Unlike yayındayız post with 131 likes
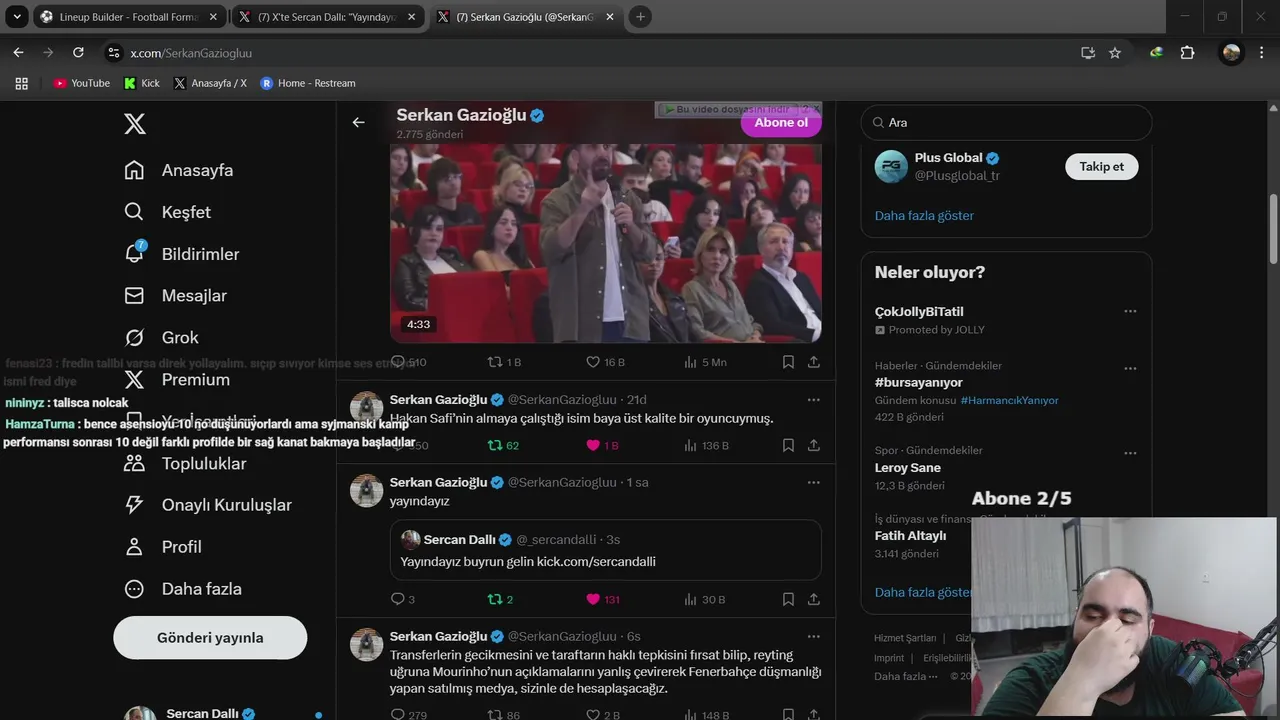The image size is (1280, 720). point(603,599)
